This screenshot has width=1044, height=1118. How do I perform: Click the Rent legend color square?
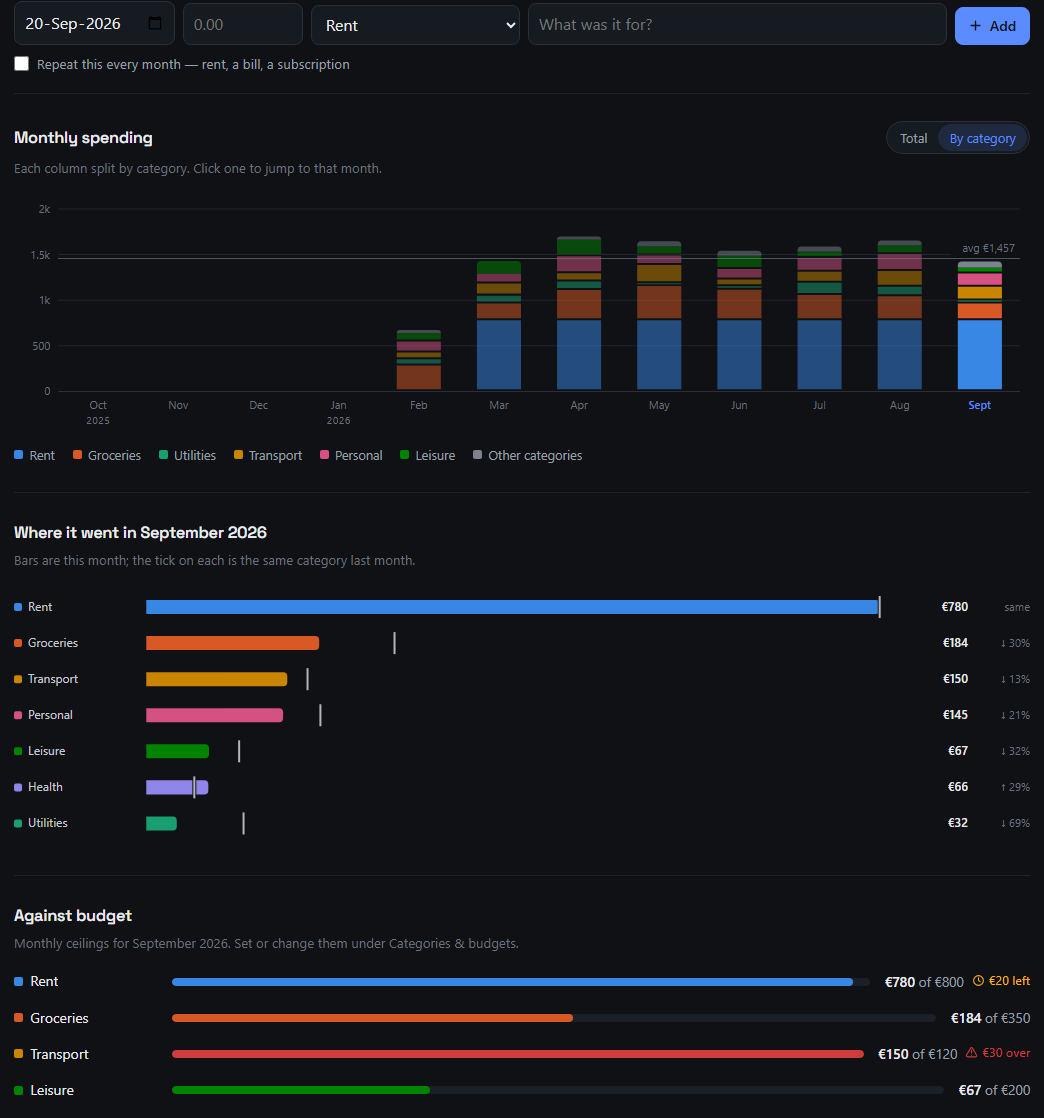19,455
